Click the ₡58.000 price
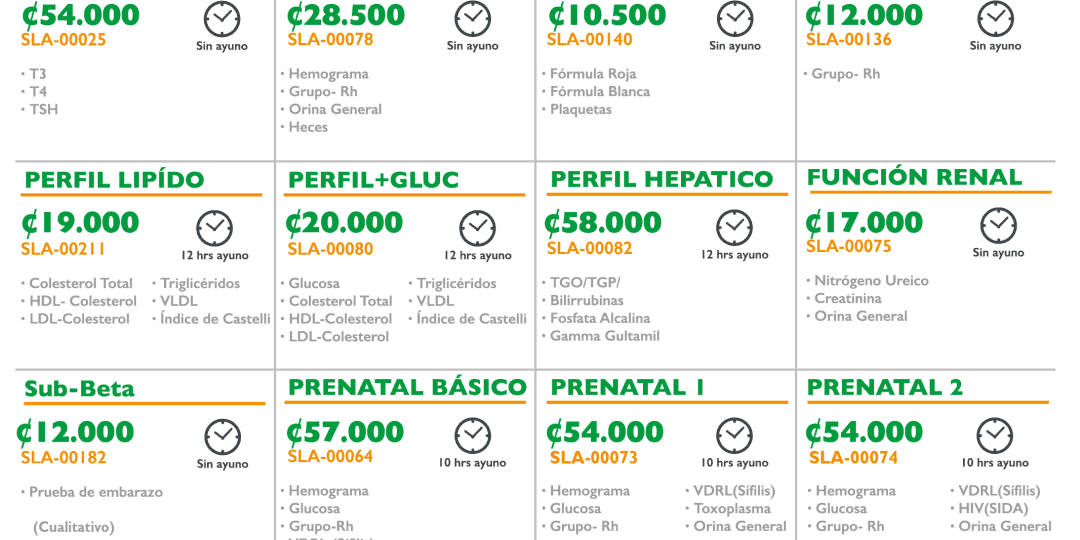 coord(603,222)
